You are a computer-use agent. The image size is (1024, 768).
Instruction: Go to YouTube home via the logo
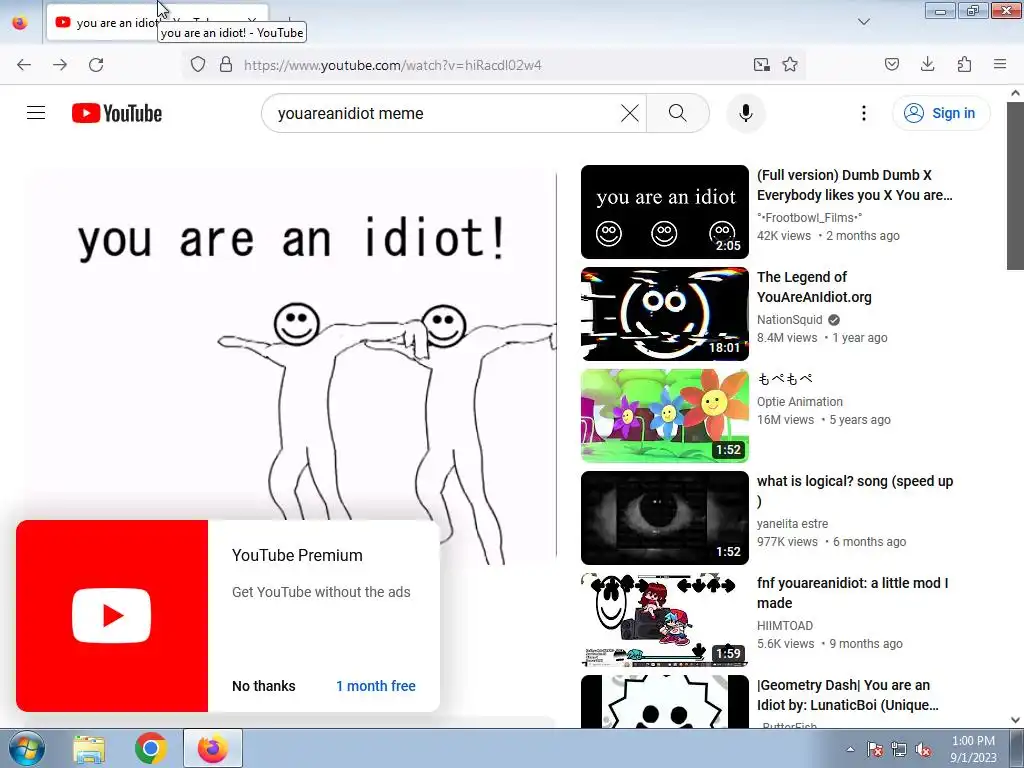point(117,113)
